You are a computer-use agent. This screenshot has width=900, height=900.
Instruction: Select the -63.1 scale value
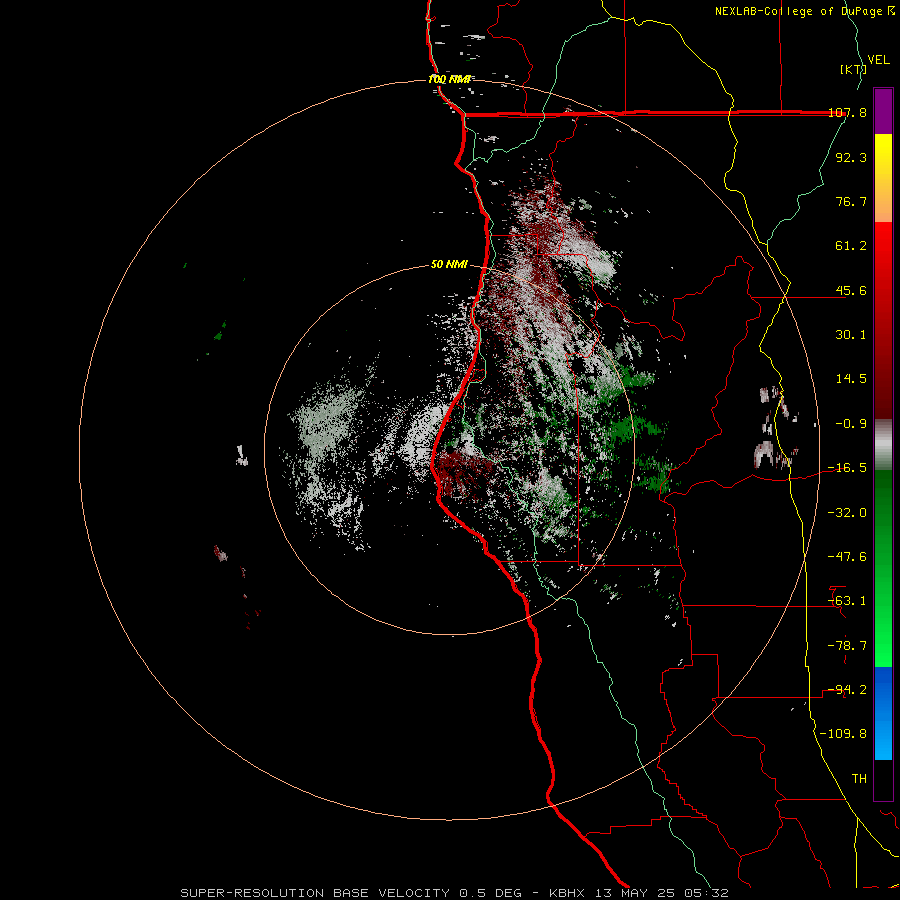tap(848, 601)
